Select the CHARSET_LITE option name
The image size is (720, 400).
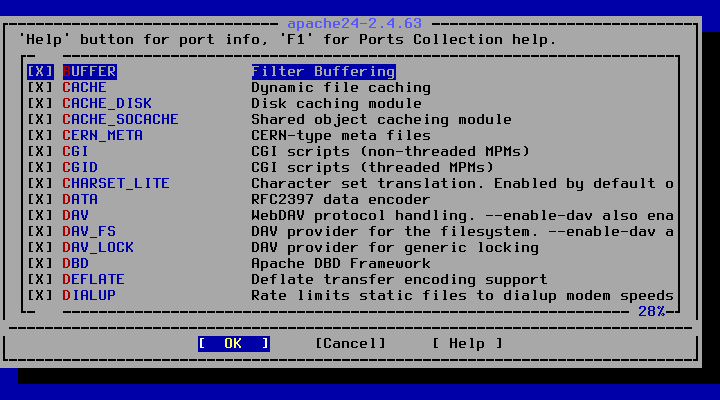[116, 184]
